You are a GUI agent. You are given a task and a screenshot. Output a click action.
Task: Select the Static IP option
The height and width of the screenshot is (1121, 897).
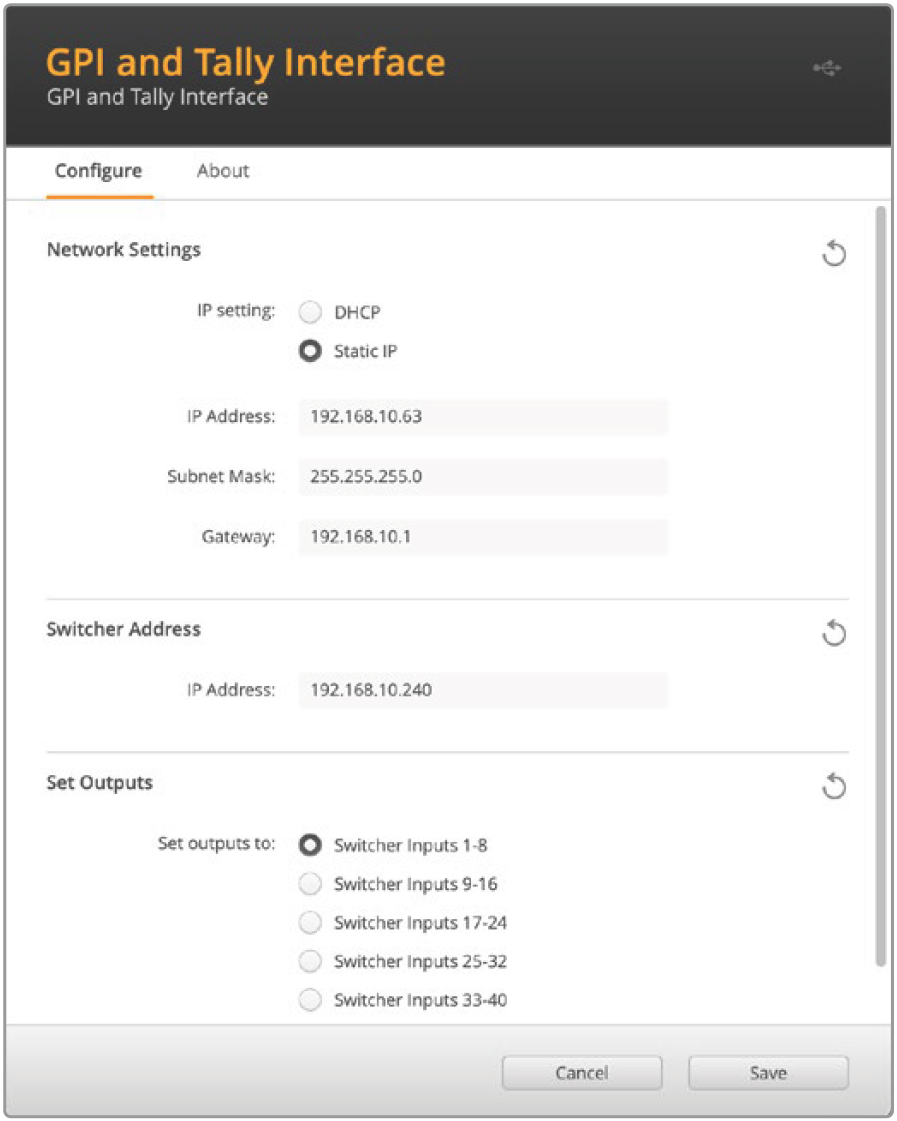coord(311,352)
